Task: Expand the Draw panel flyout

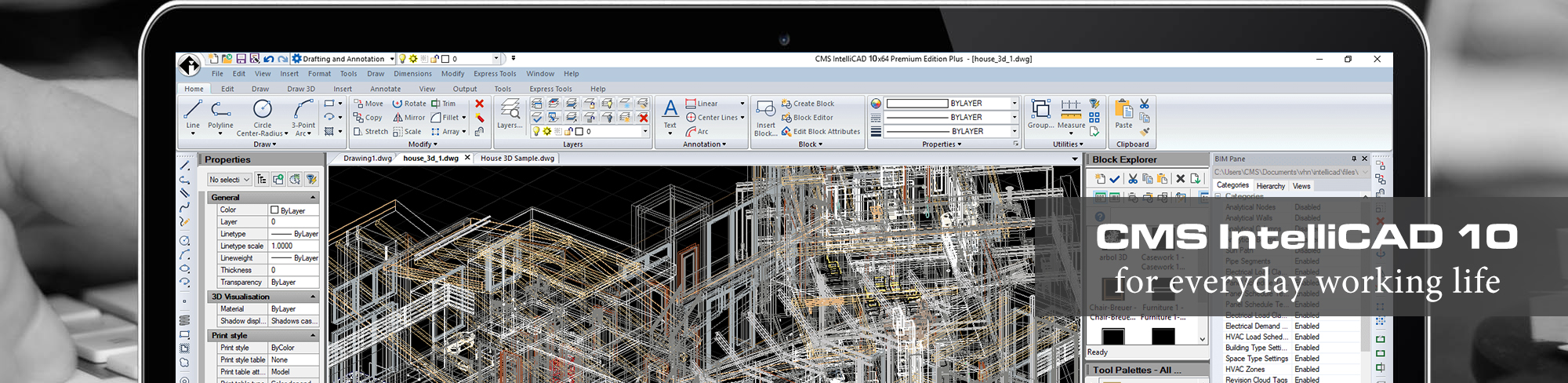Action: pos(265,144)
